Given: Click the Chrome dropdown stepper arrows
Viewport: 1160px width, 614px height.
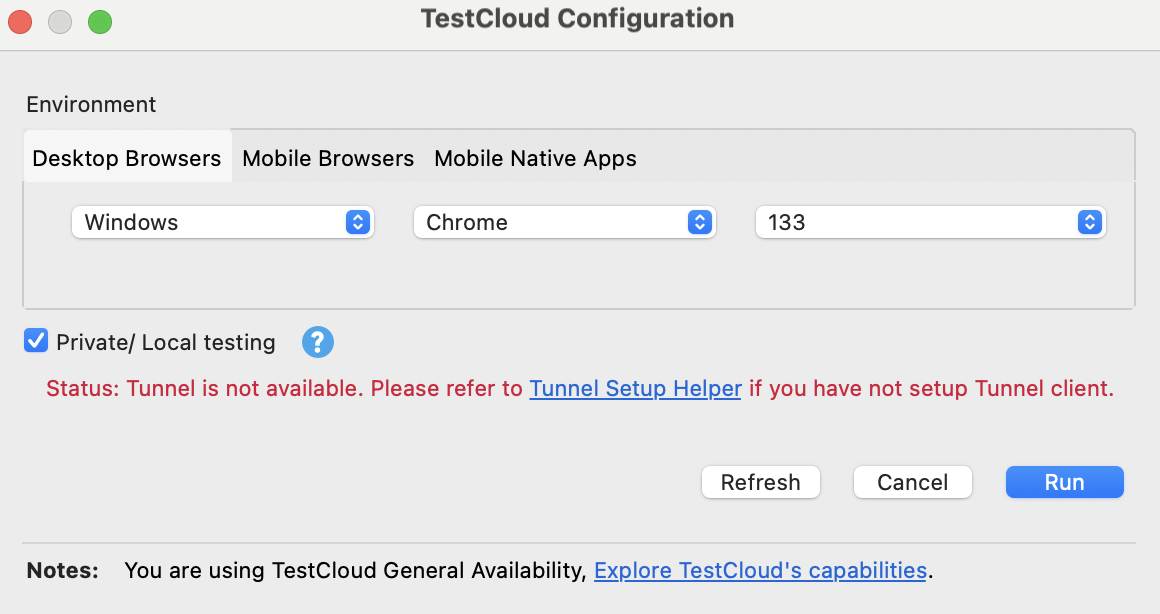Looking at the screenshot, I should tap(699, 222).
